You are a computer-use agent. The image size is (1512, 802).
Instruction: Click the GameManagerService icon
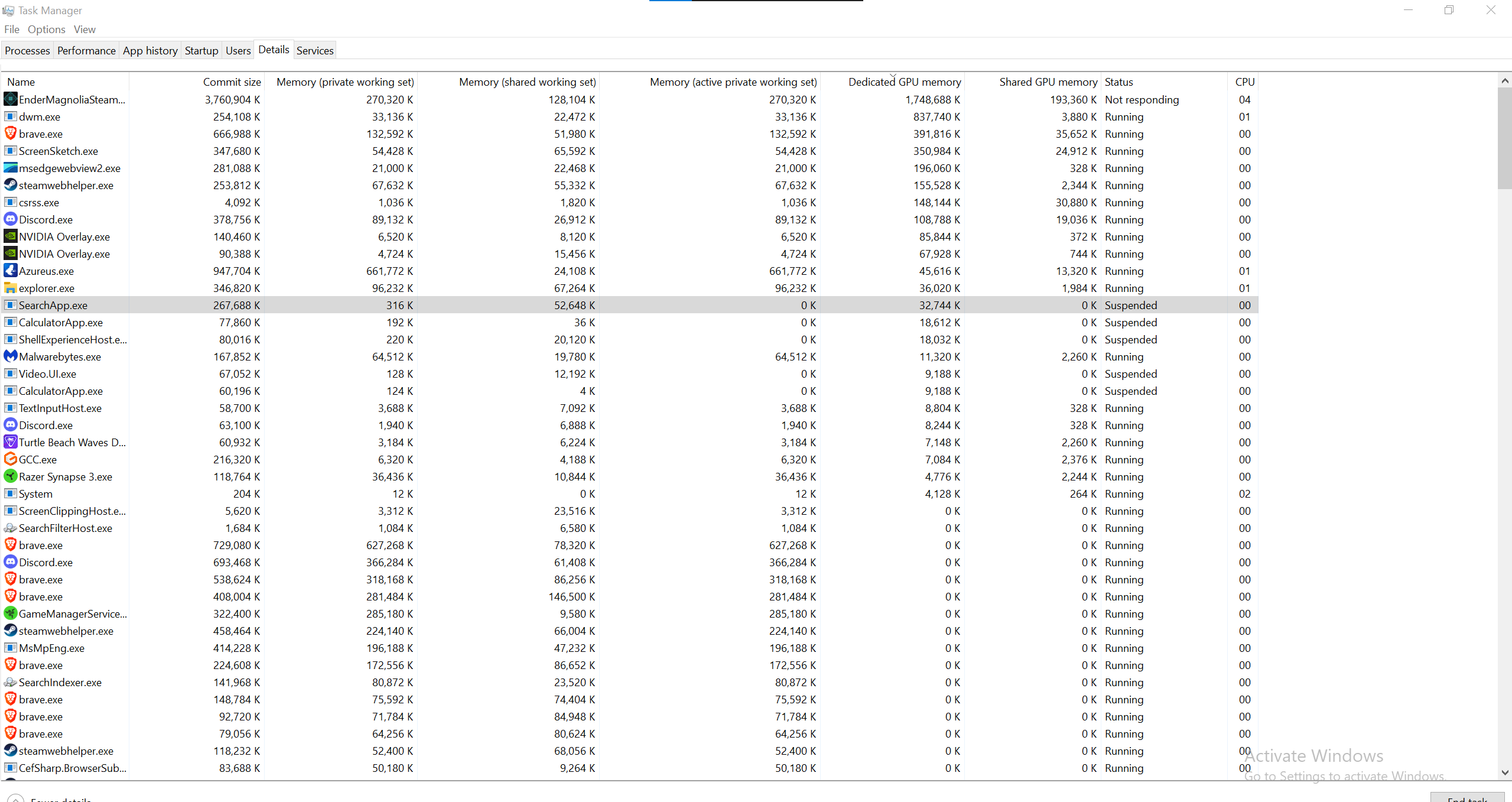[x=11, y=613]
